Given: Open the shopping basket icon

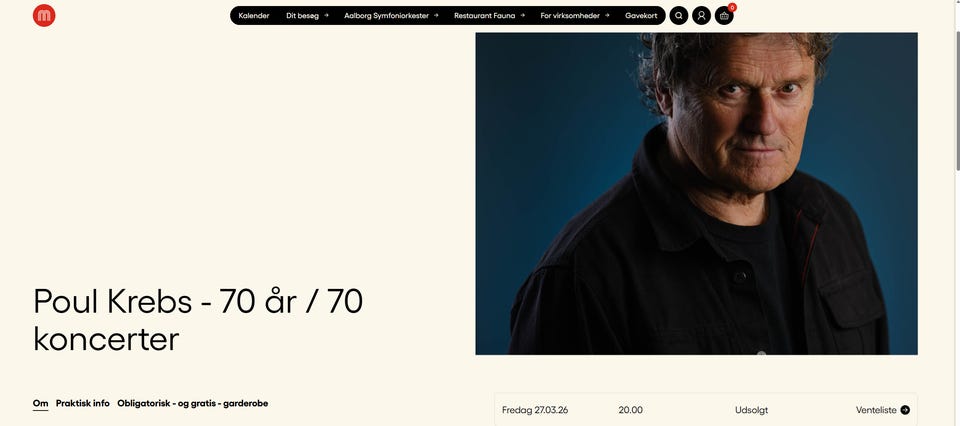Looking at the screenshot, I should pyautogui.click(x=724, y=16).
